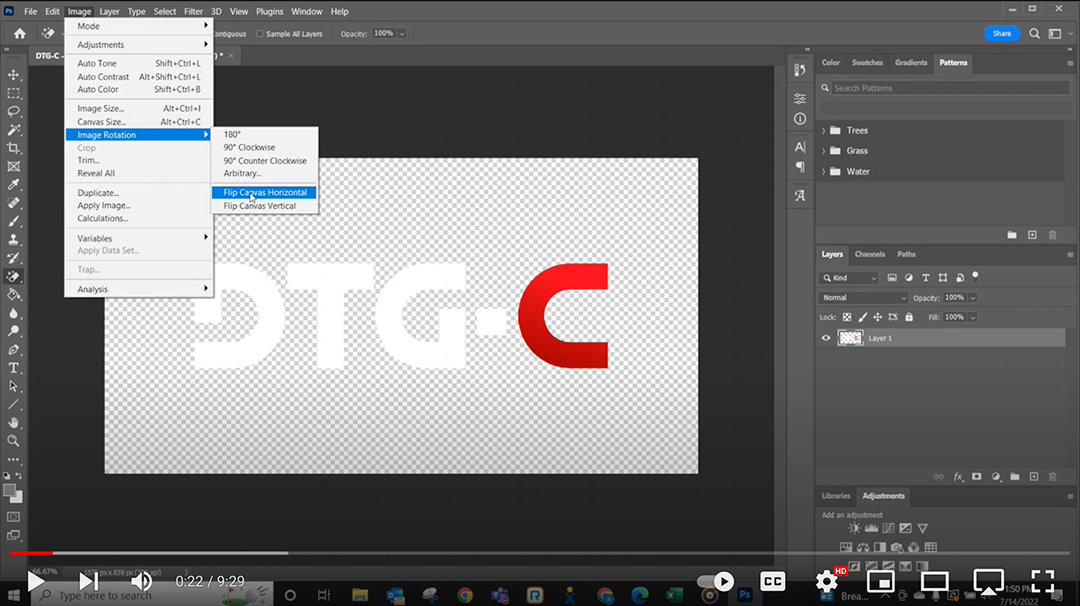Image resolution: width=1080 pixels, height=606 pixels.
Task: Pick the Pen tool
Action: click(14, 350)
